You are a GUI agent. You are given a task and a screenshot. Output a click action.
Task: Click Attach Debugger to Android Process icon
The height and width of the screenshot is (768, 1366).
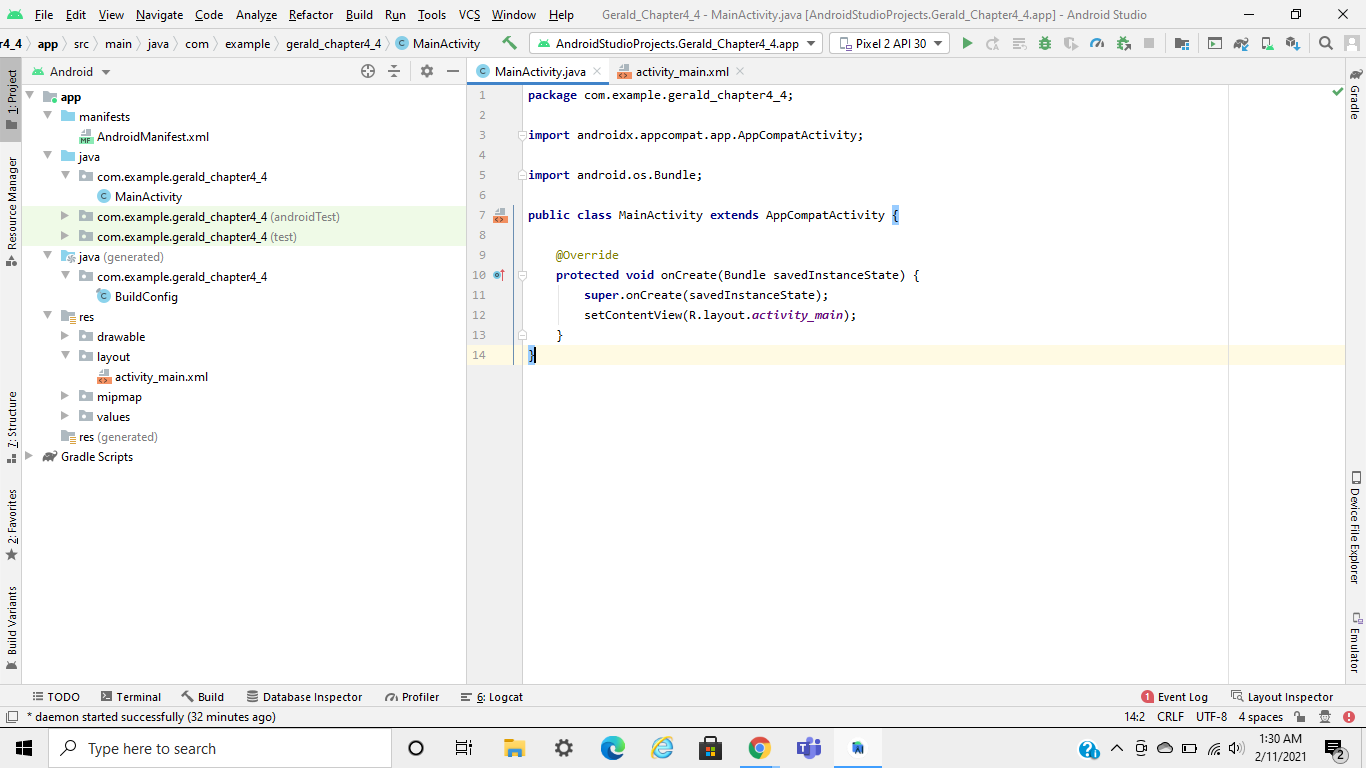[1123, 44]
